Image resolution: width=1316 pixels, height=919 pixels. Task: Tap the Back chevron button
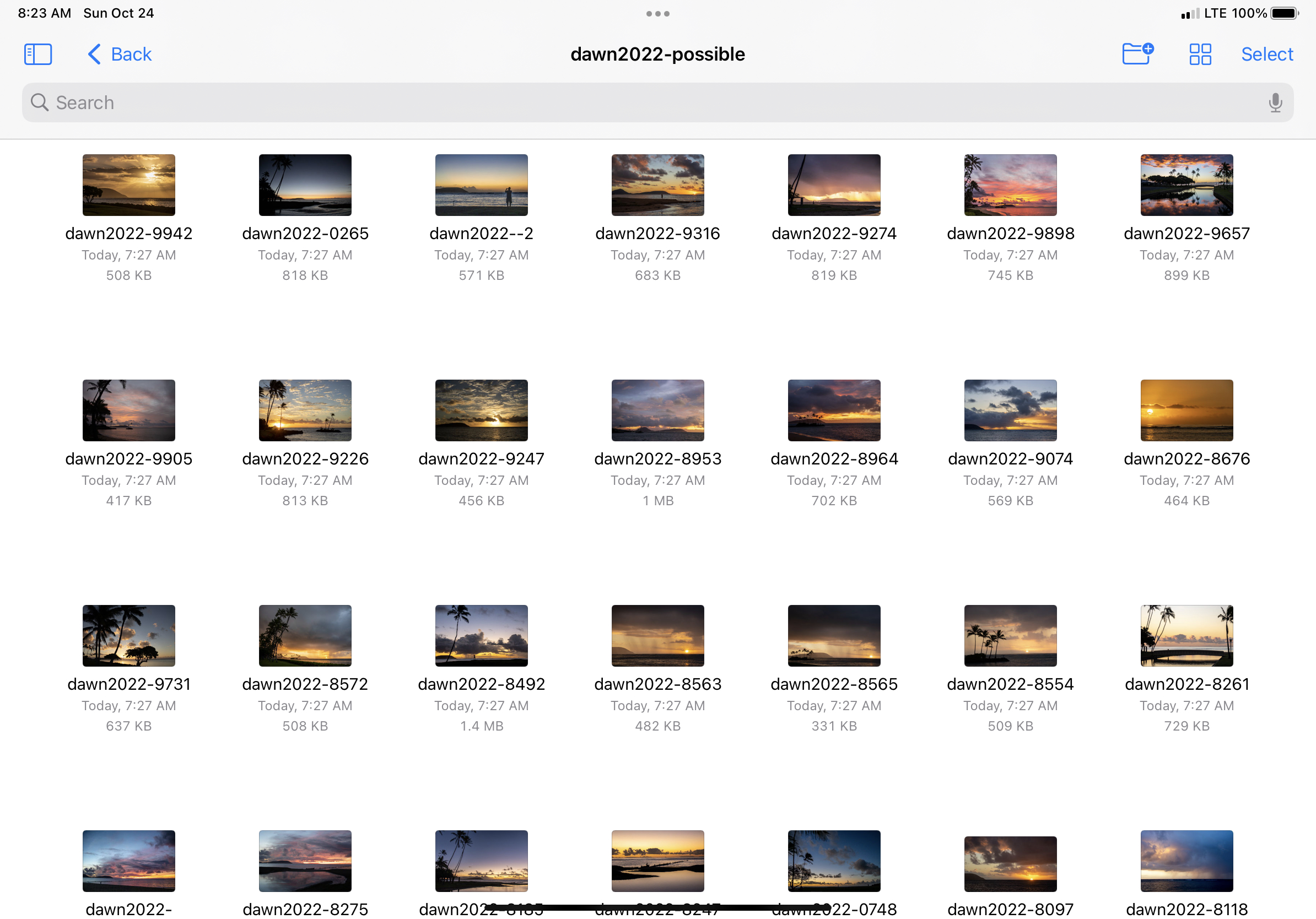click(119, 55)
